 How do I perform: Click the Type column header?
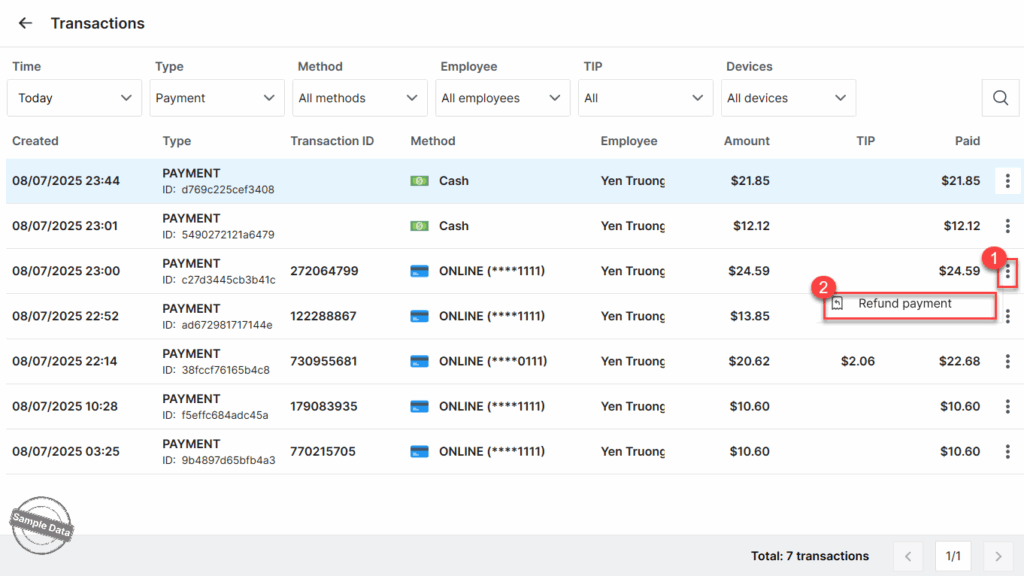[x=176, y=141]
